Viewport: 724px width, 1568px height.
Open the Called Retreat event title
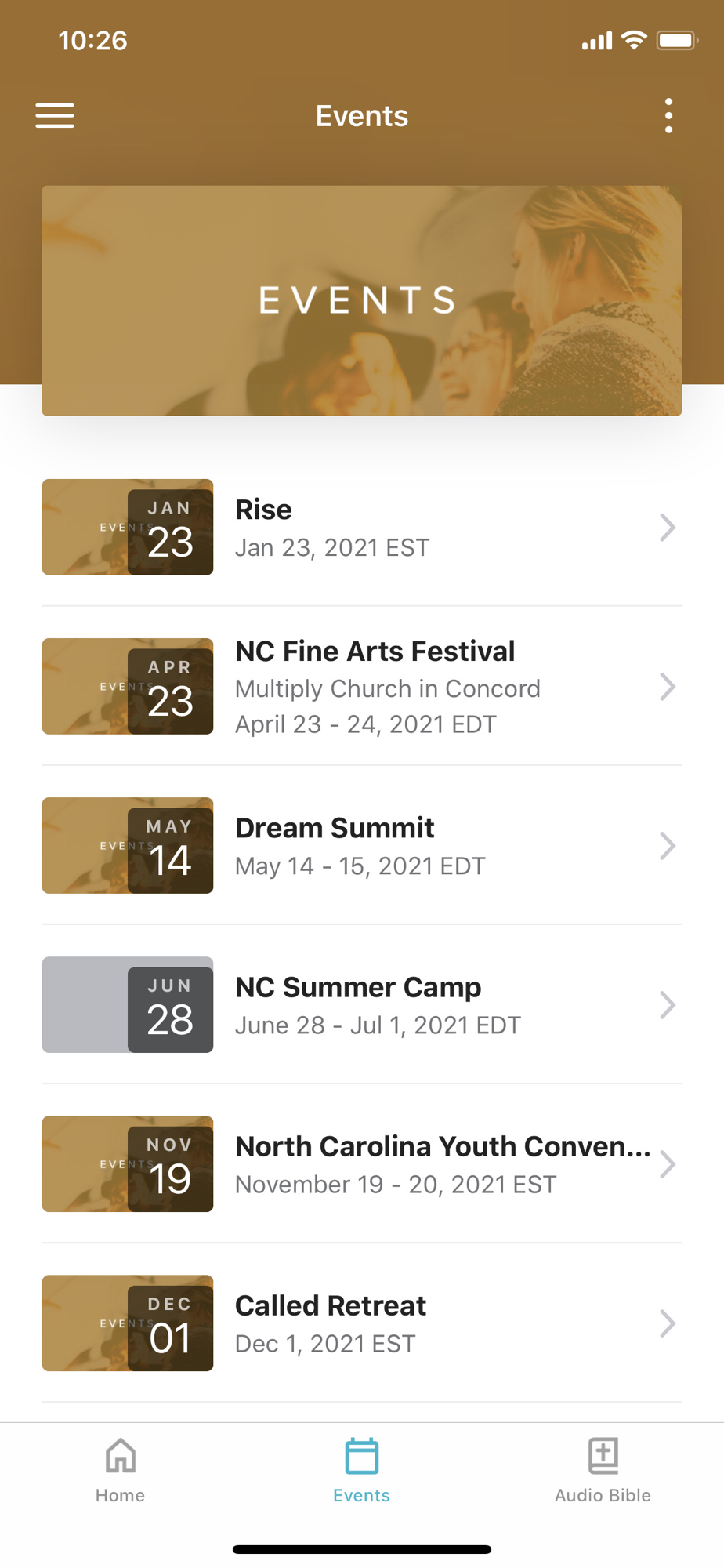click(x=331, y=1306)
